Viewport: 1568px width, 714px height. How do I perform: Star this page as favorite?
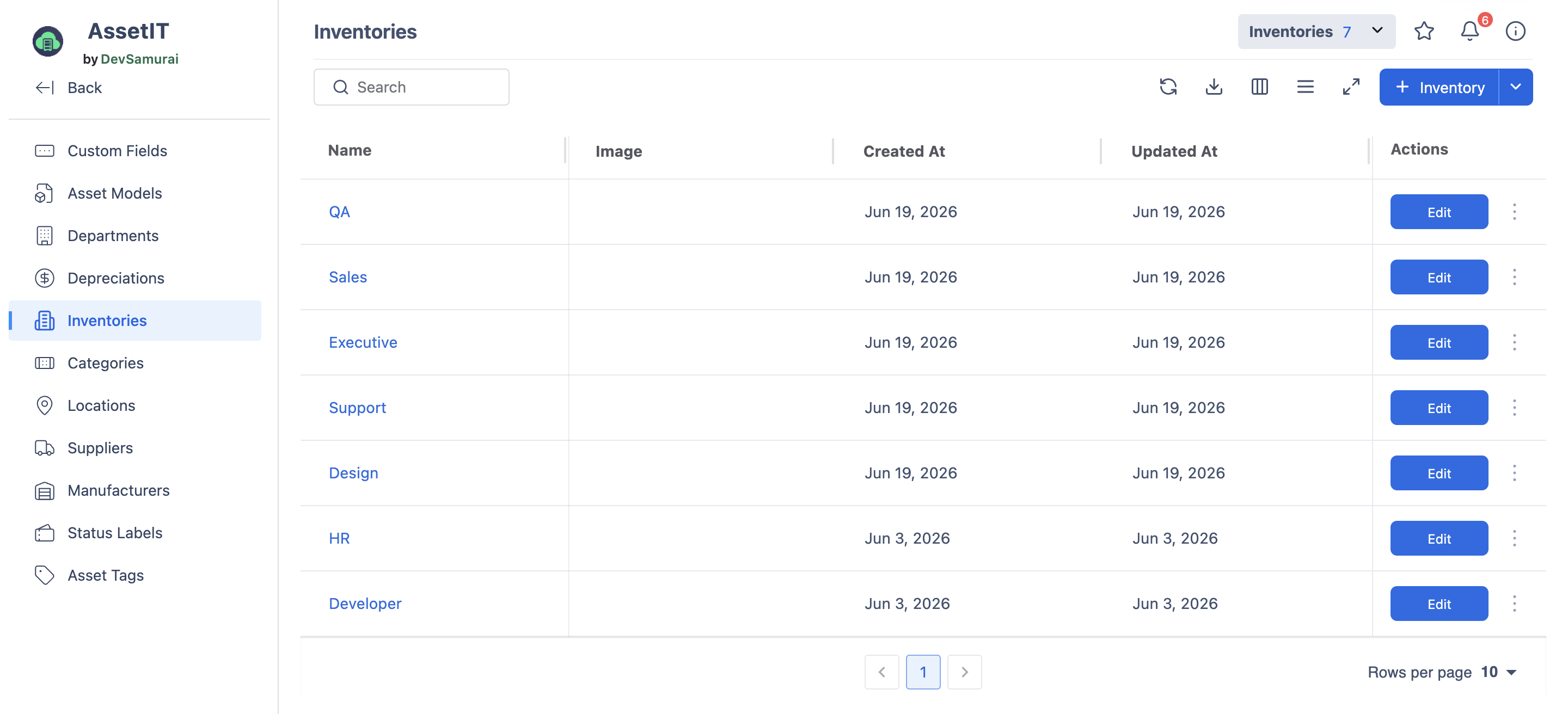point(1424,31)
